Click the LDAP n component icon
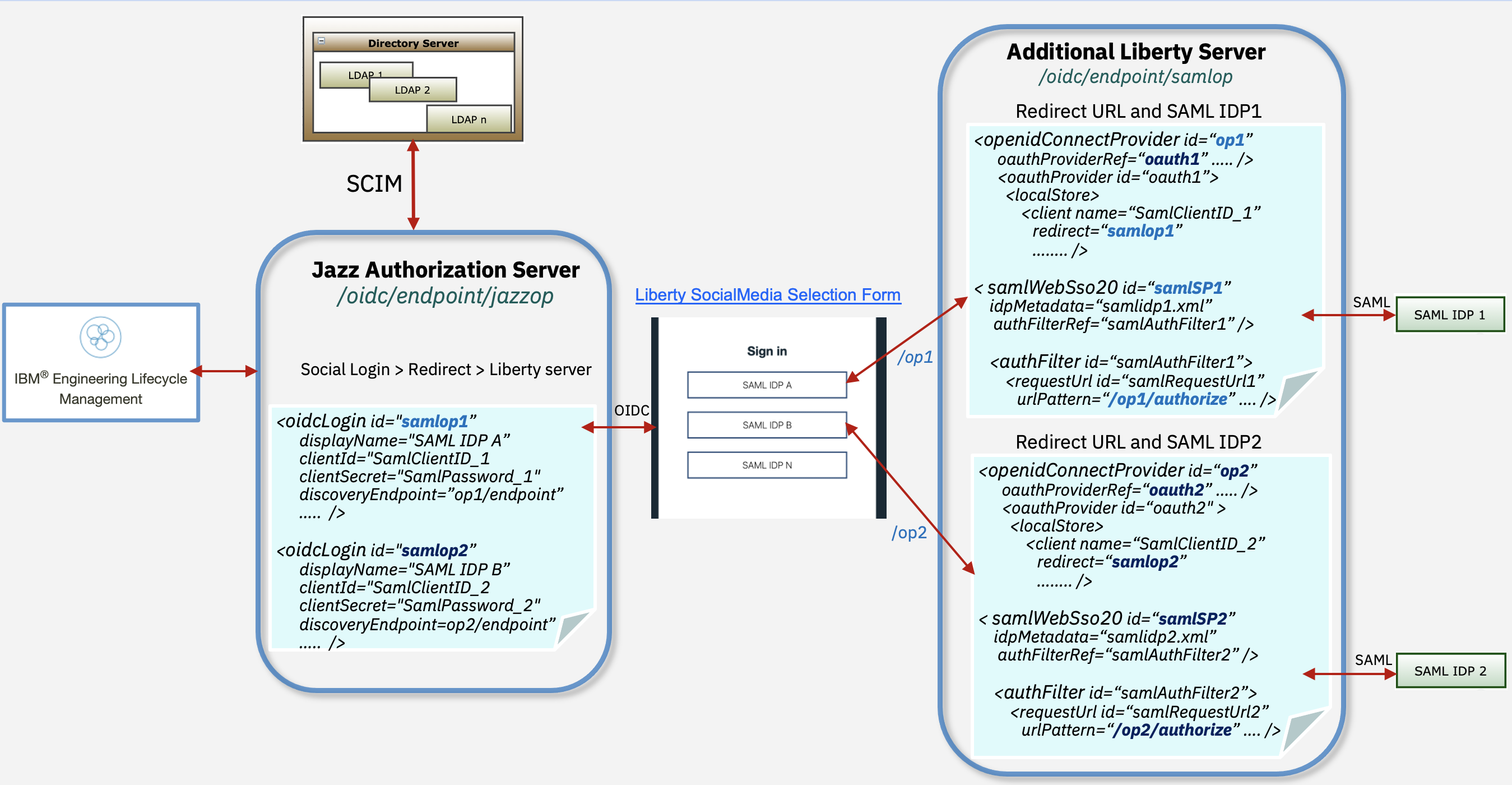Image resolution: width=1512 pixels, height=785 pixels. [468, 118]
